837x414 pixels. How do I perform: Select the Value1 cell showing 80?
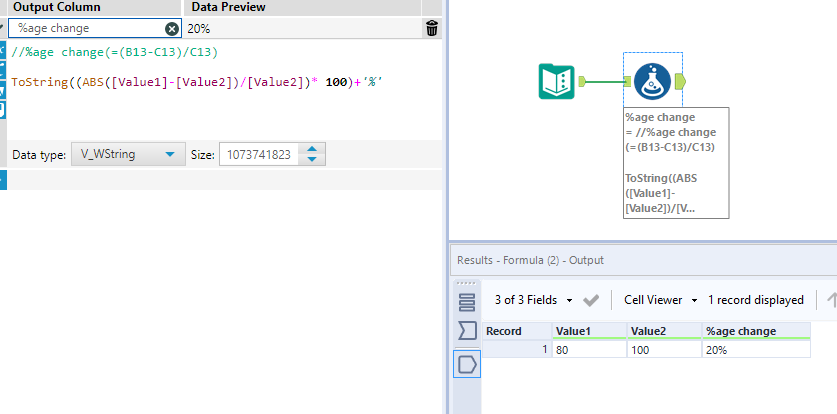(x=589, y=350)
